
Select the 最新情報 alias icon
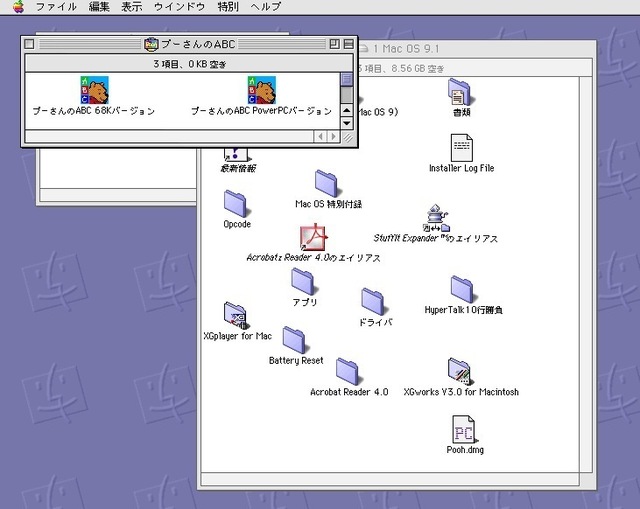(236, 154)
